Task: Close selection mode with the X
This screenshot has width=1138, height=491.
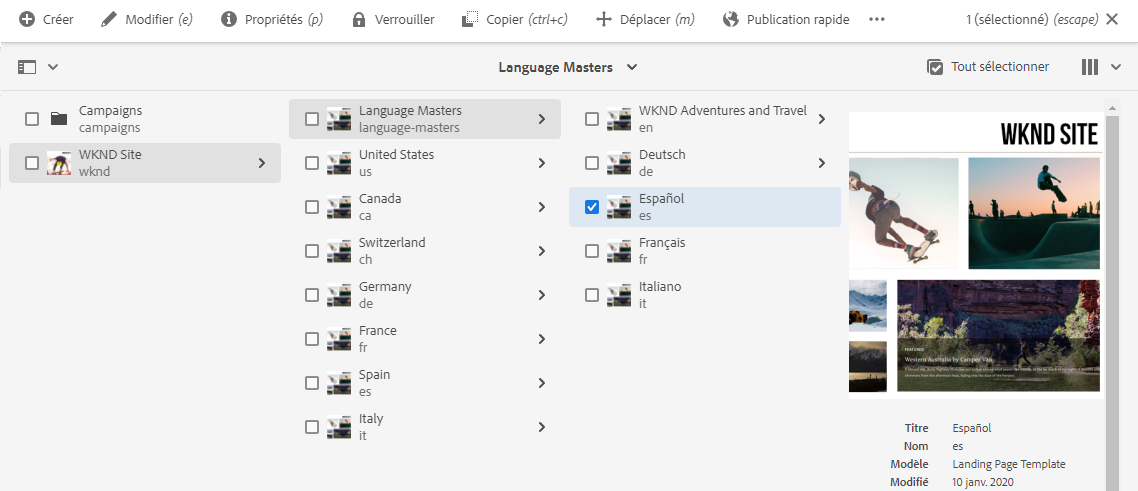Action: [x=1112, y=20]
